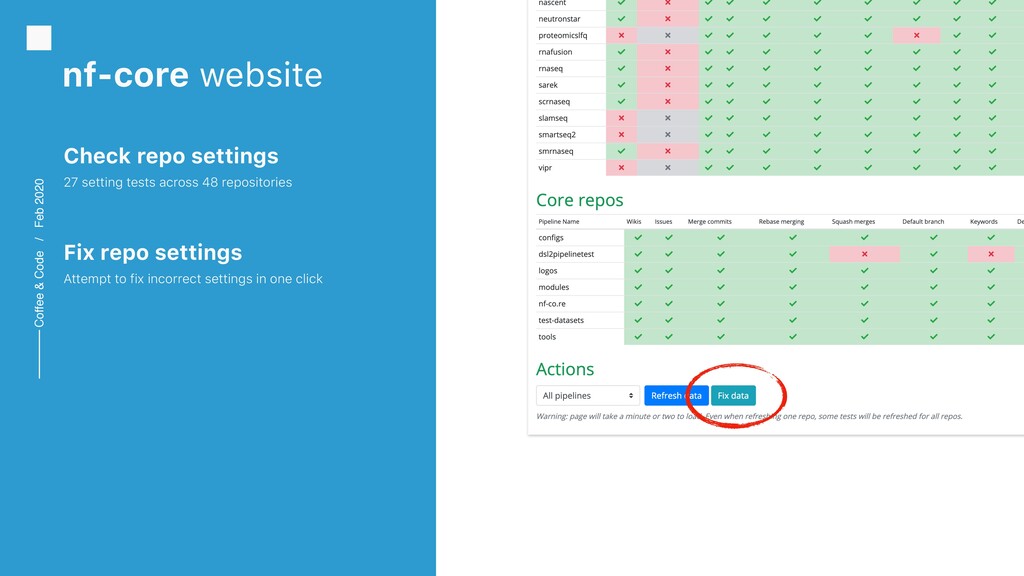Select the sarek pipeline name
This screenshot has width=1024, height=576.
(548, 85)
